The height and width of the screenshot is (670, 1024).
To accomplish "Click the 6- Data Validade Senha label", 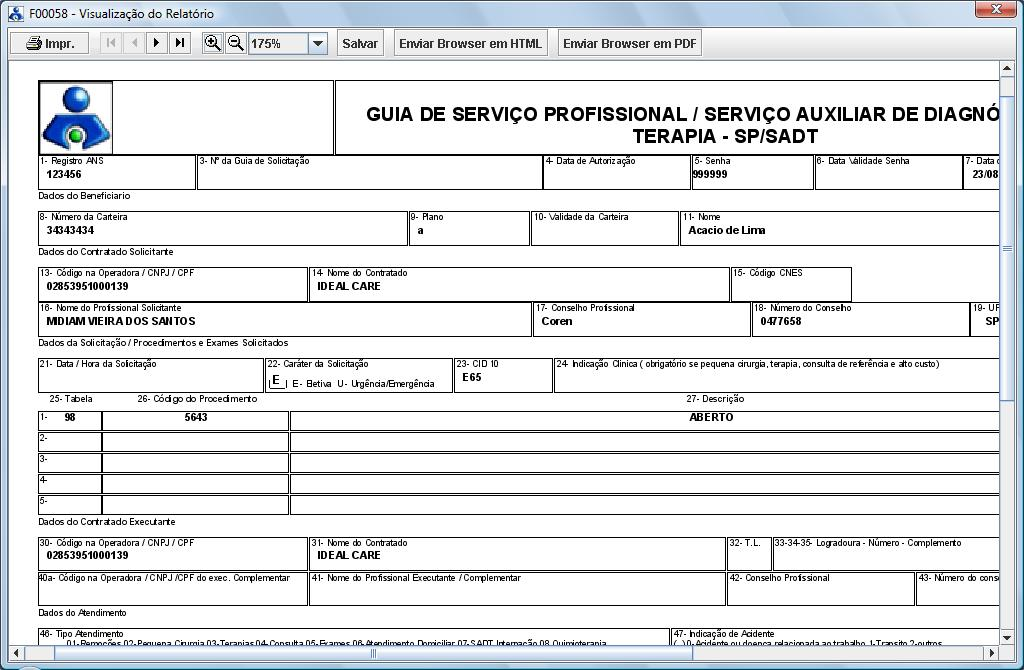I will tap(863, 161).
